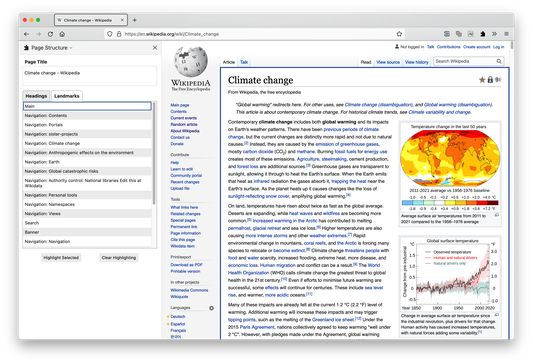Click the landmarks list scrollbar
The image size is (533, 364).
click(154, 153)
